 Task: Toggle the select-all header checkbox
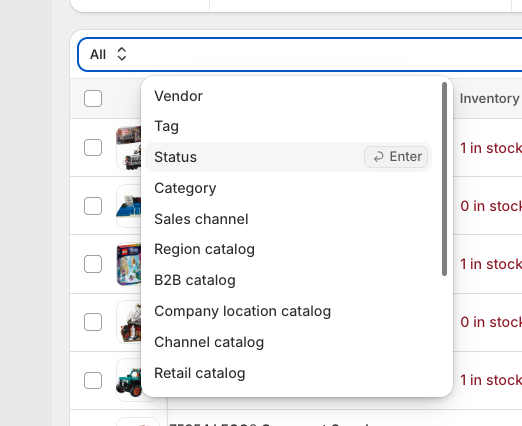tap(93, 99)
